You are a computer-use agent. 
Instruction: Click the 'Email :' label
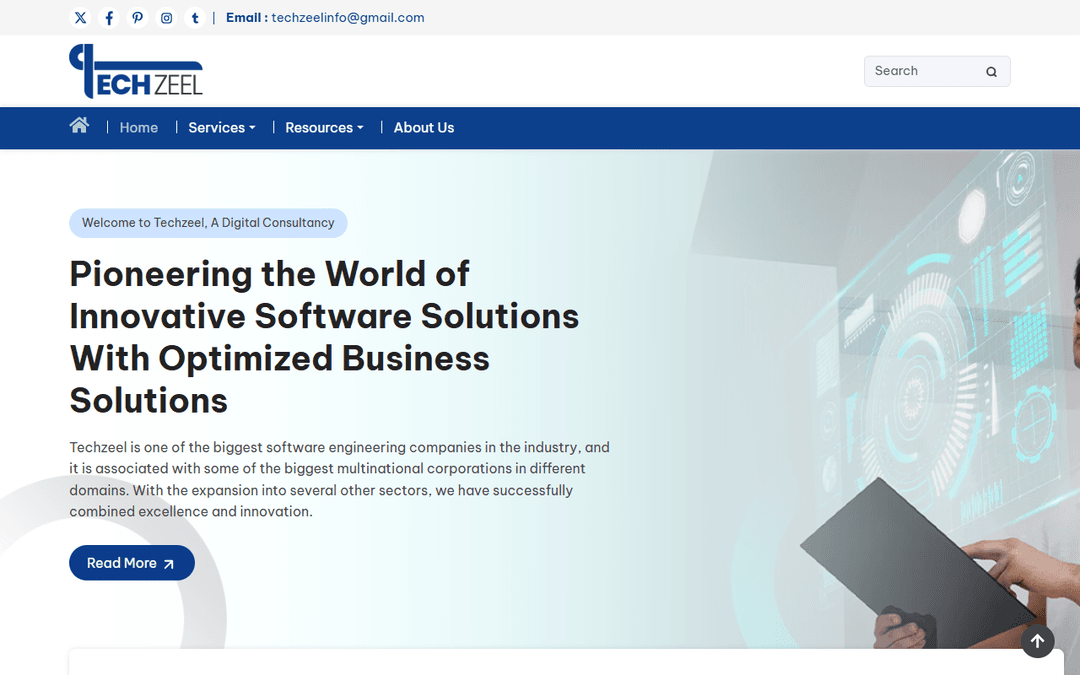(247, 18)
